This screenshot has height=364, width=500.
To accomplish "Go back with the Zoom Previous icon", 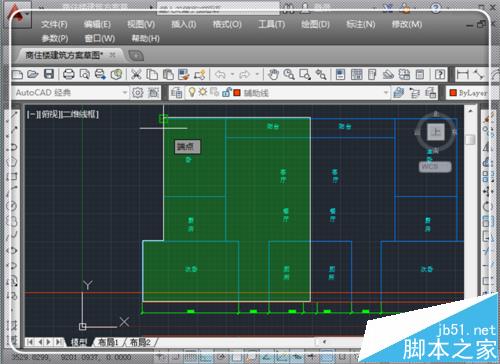I will coord(321,74).
